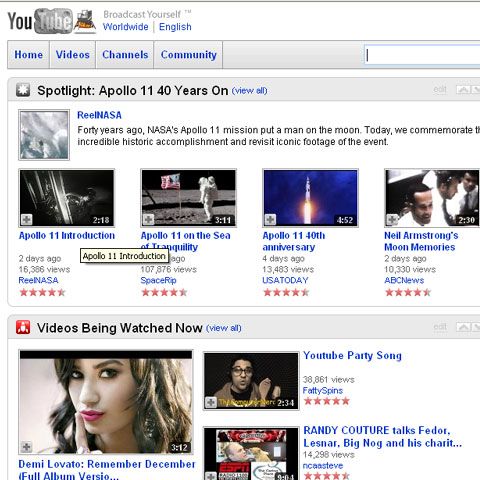The image size is (480, 480).
Task: Click star rating under ABCNews video
Action: (x=408, y=293)
